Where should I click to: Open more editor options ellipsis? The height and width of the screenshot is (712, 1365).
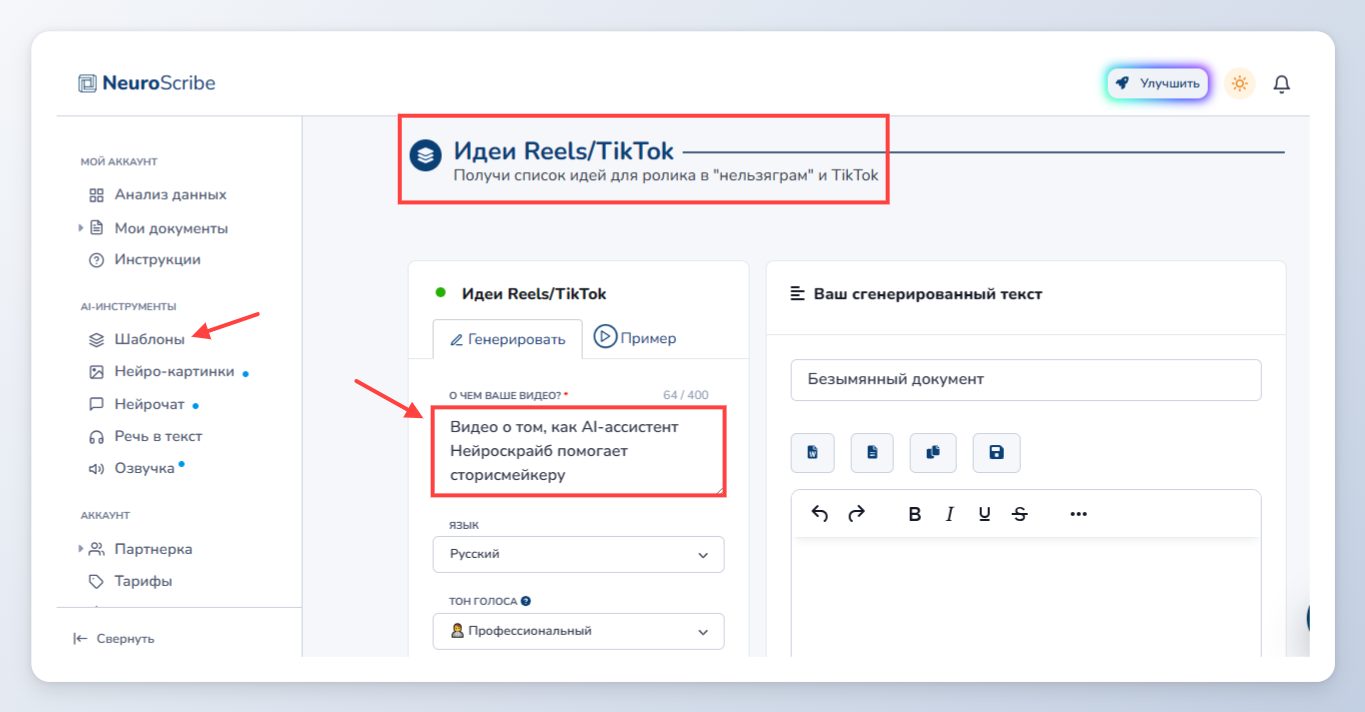click(1078, 514)
